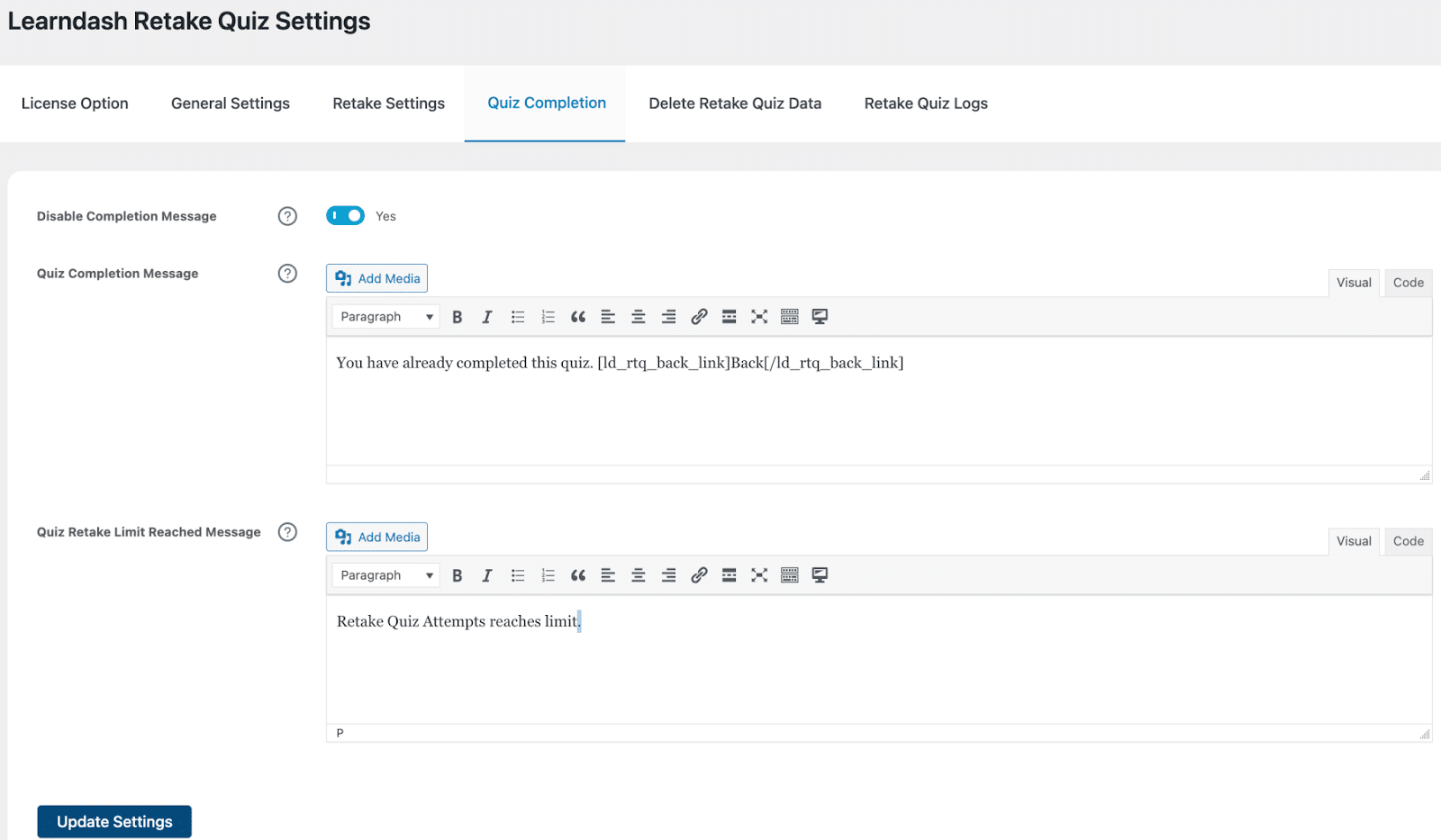
Task: Insert numbered list in Retake Limit Reached editor
Action: [548, 575]
